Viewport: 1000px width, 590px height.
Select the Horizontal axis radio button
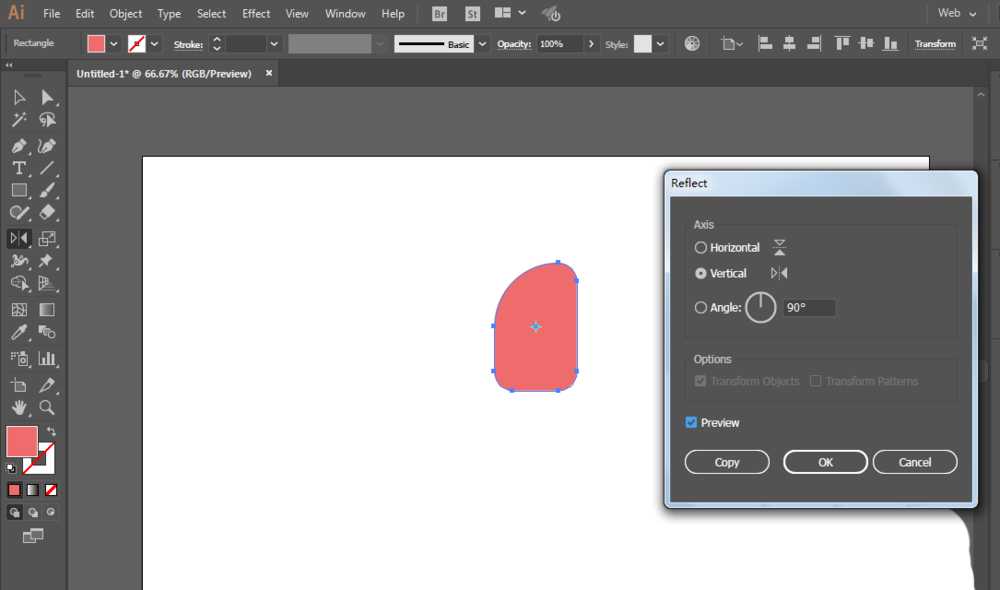point(701,248)
